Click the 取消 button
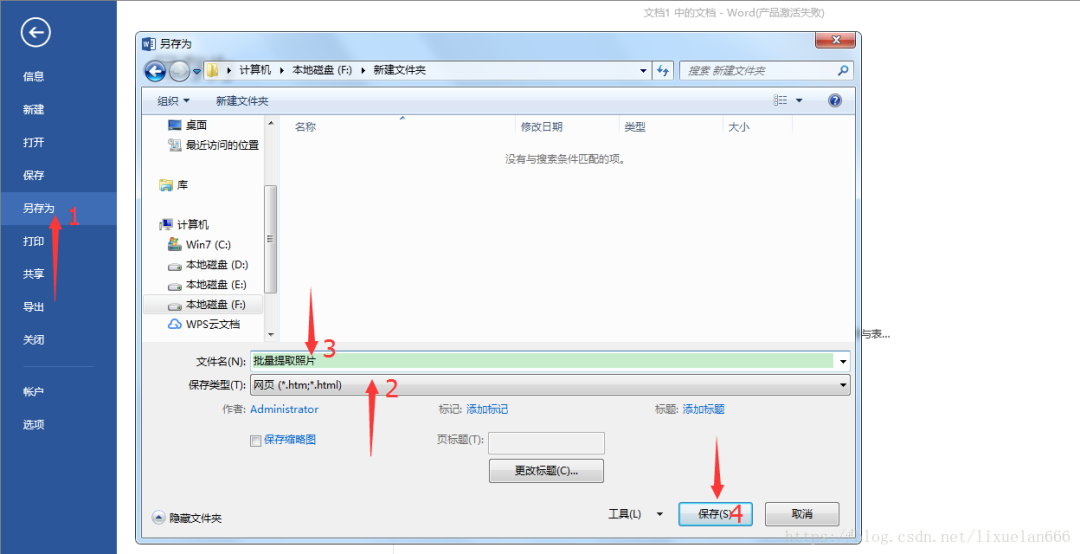 pyautogui.click(x=802, y=514)
